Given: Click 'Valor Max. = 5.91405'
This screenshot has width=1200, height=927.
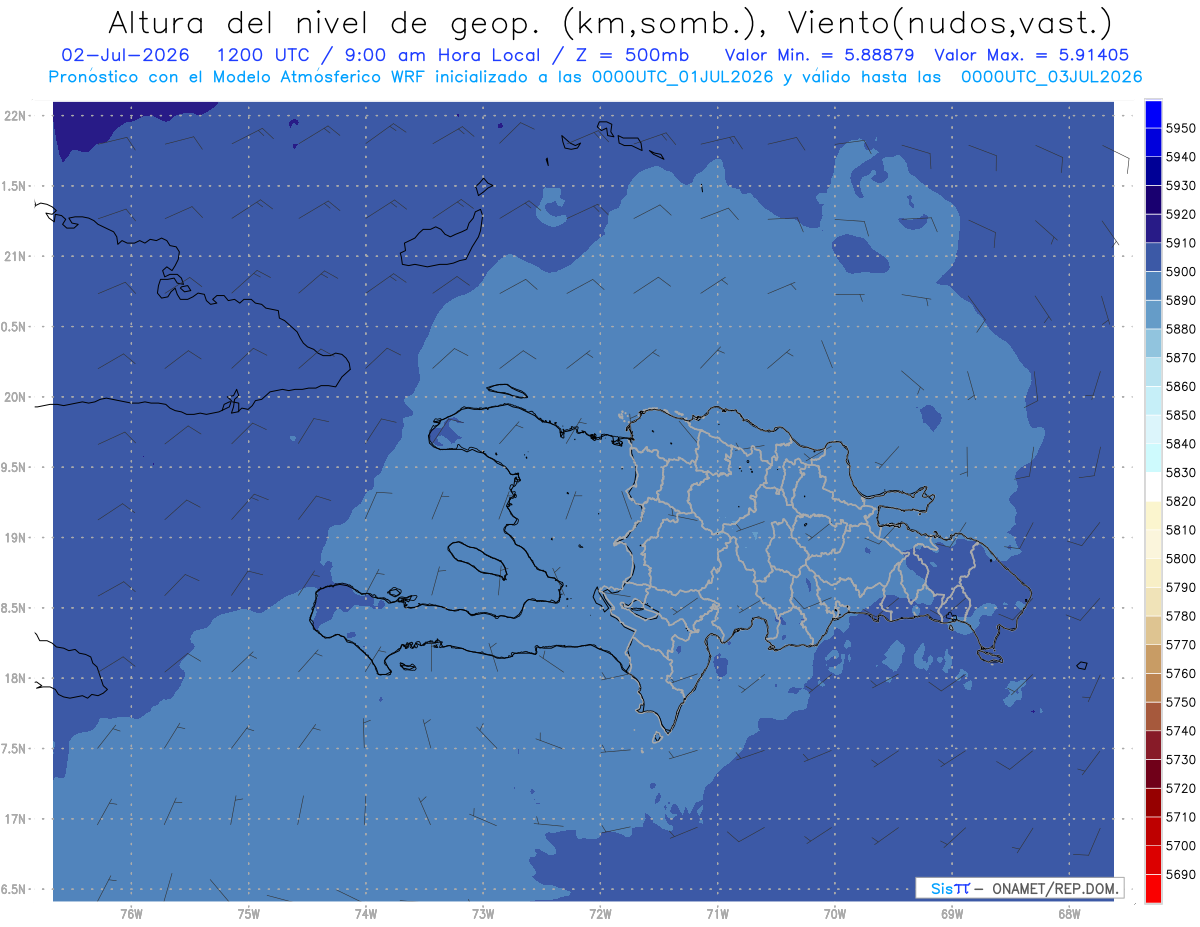Looking at the screenshot, I should point(1032,55).
